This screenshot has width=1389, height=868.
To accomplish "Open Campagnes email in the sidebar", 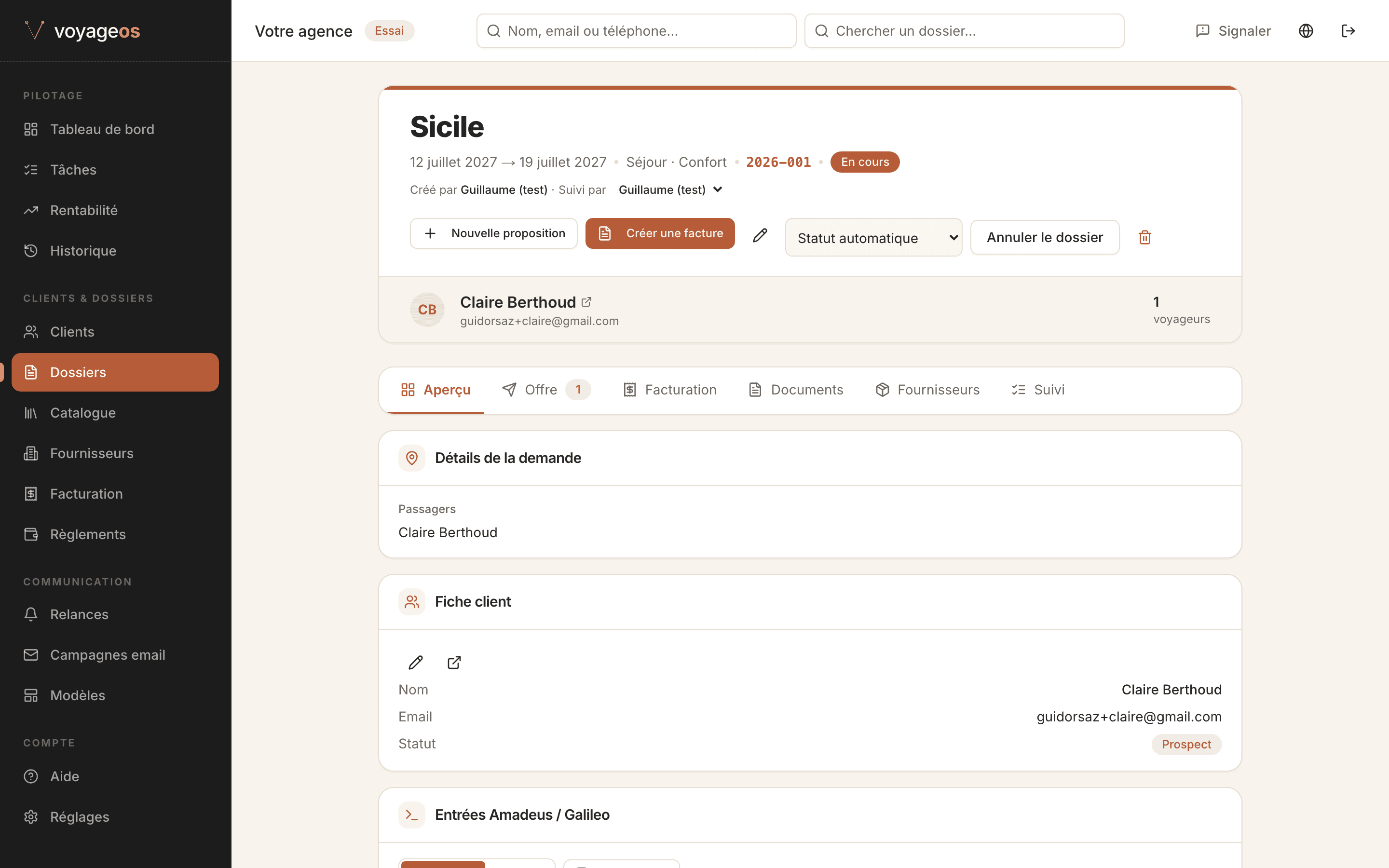I will (115, 655).
